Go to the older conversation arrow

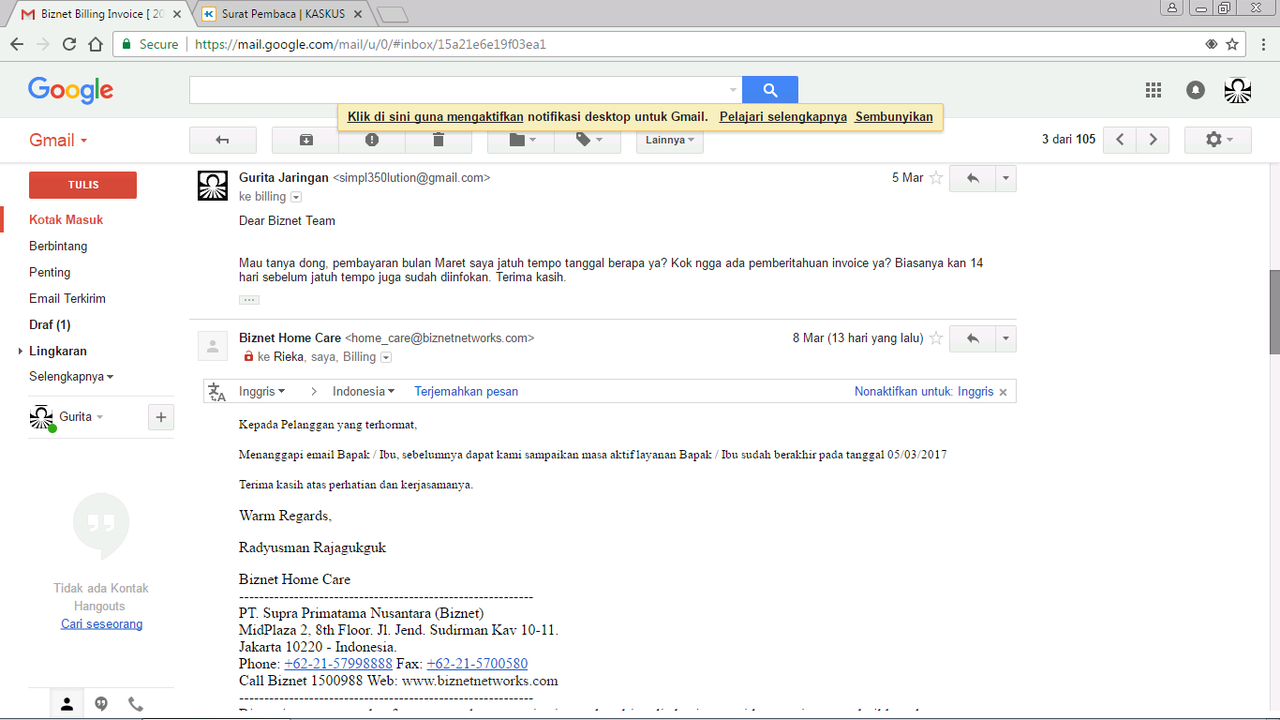coord(1153,140)
